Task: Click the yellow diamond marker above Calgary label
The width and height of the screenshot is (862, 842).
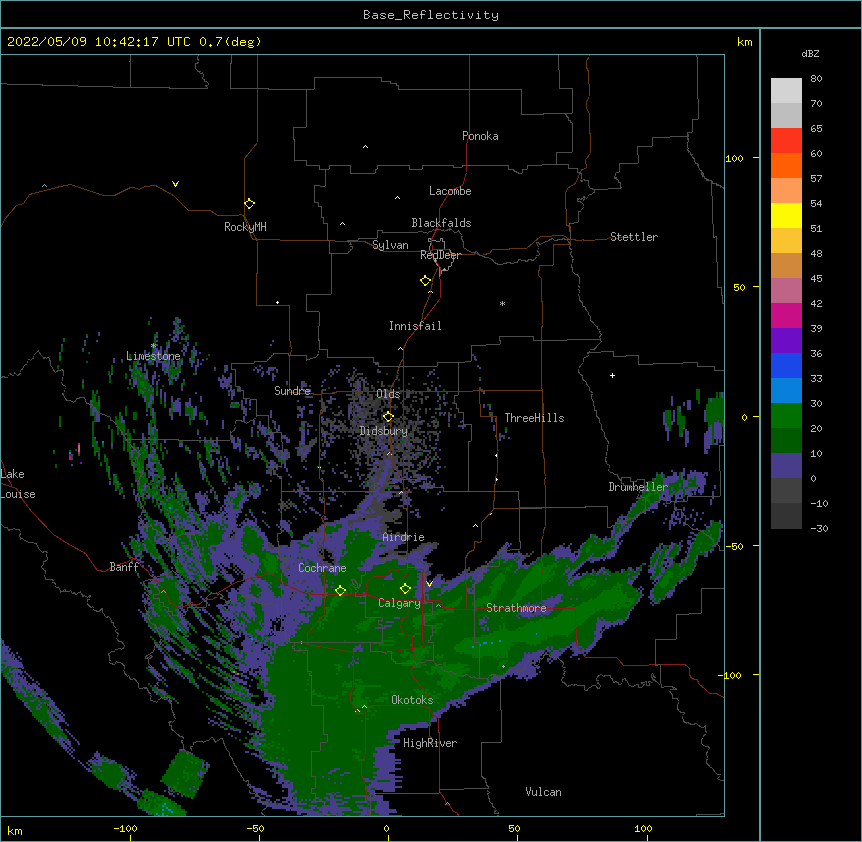Action: point(405,589)
